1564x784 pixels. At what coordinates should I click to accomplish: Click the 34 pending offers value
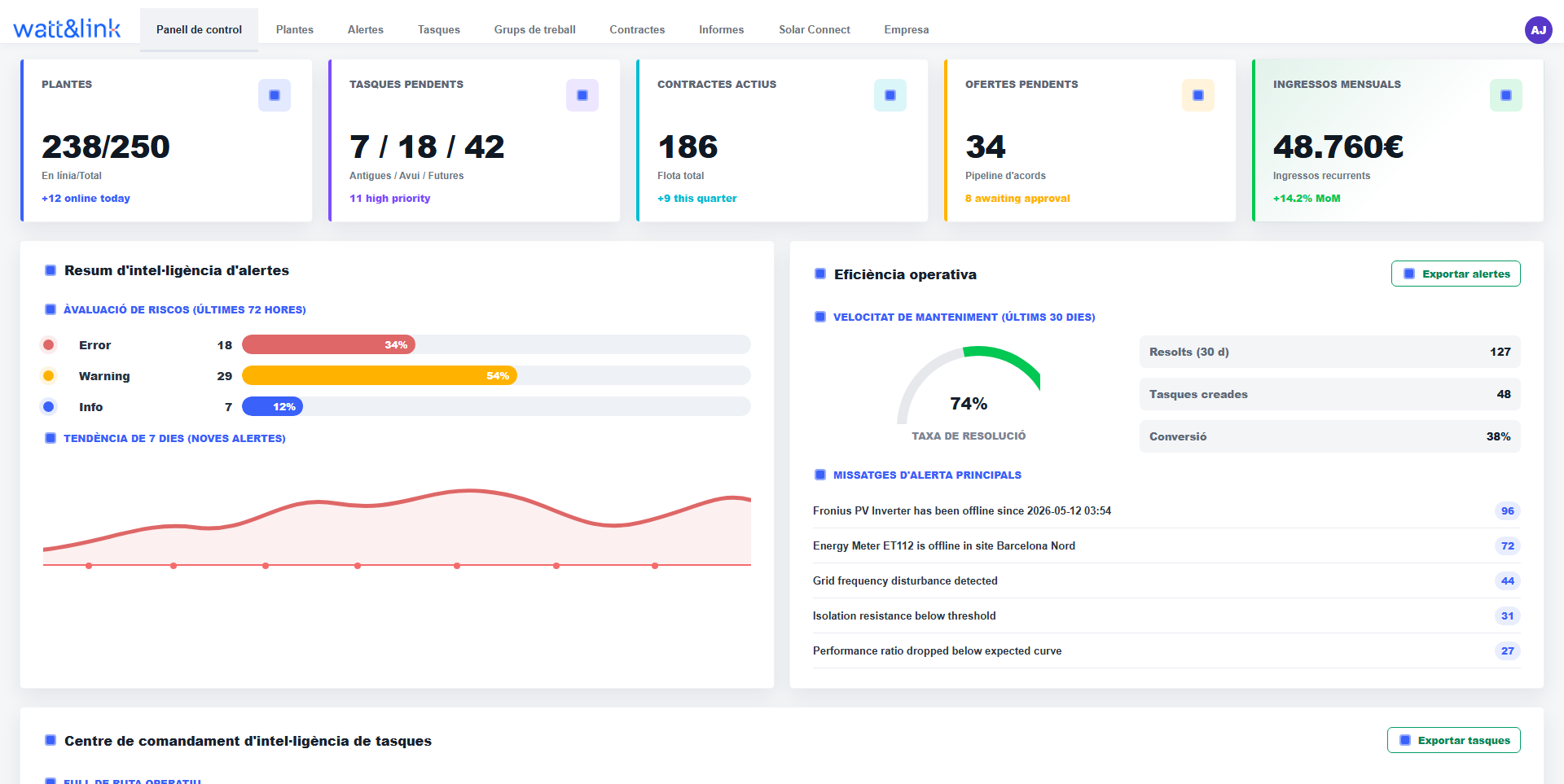(x=986, y=147)
